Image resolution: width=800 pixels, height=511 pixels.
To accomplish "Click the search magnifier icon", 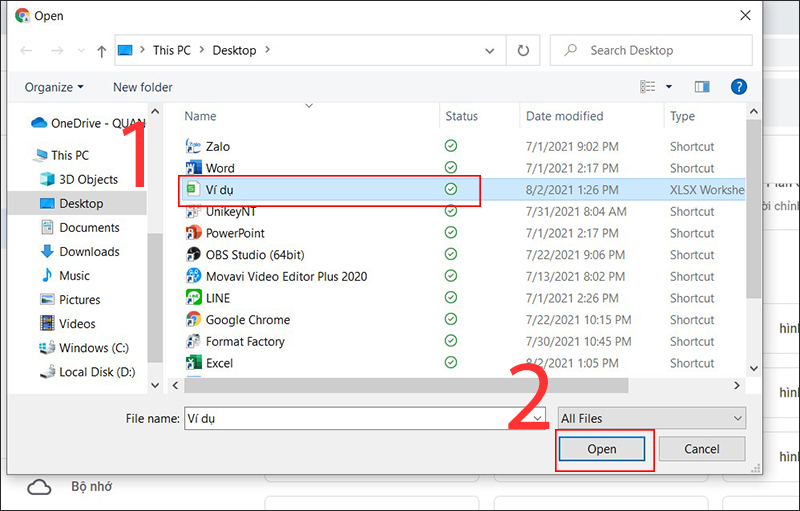I will tap(570, 50).
